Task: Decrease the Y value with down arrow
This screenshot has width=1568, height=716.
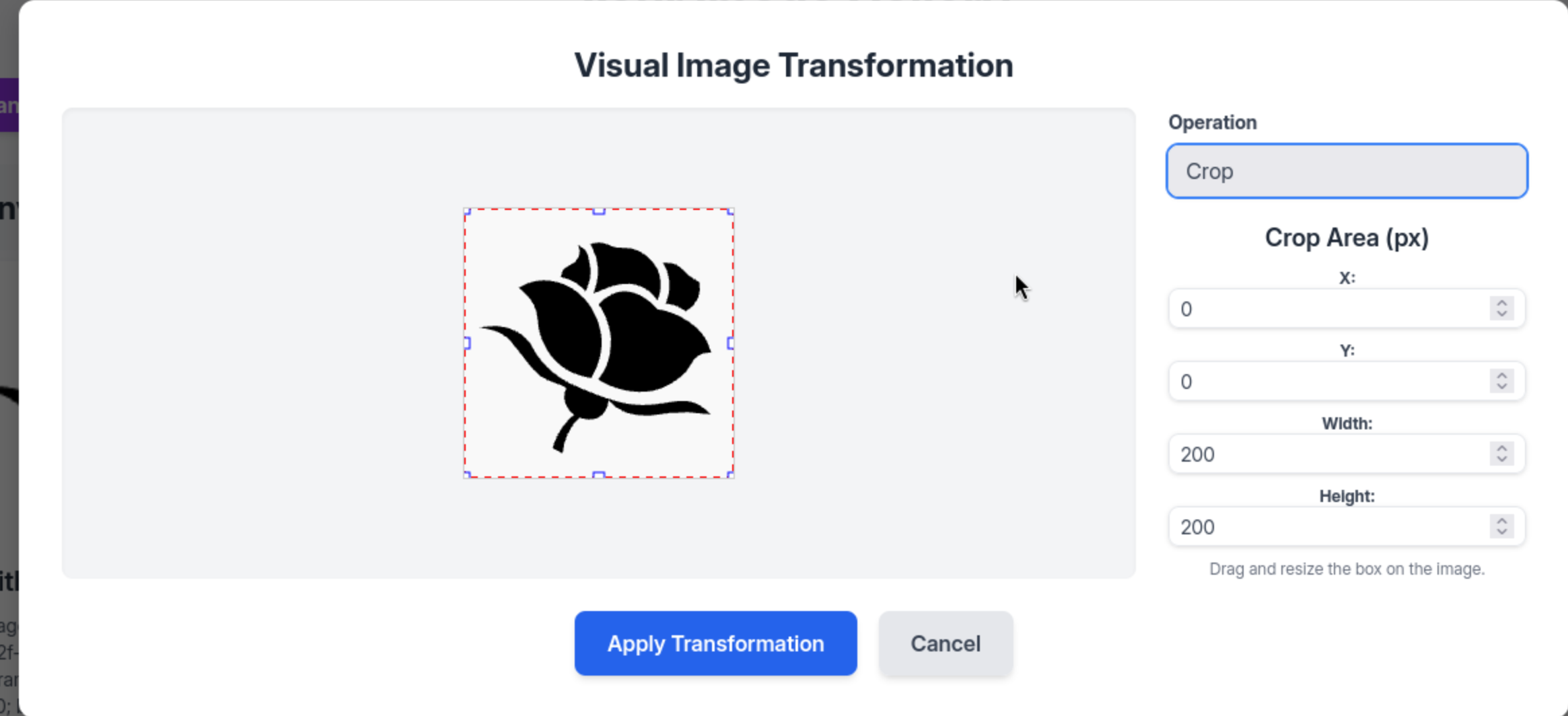Action: 1501,388
